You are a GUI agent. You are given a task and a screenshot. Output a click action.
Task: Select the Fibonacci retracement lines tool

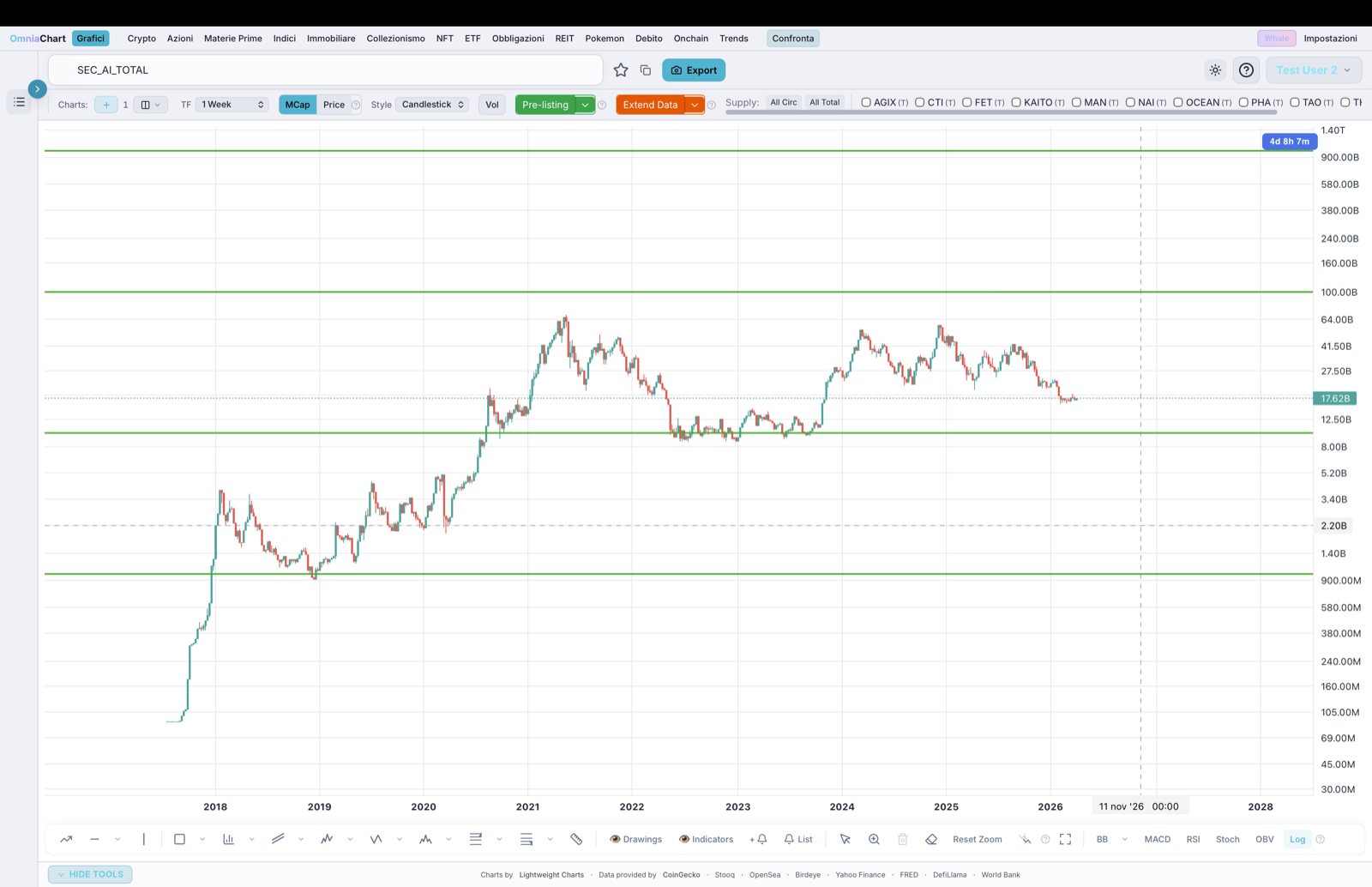pos(475,839)
